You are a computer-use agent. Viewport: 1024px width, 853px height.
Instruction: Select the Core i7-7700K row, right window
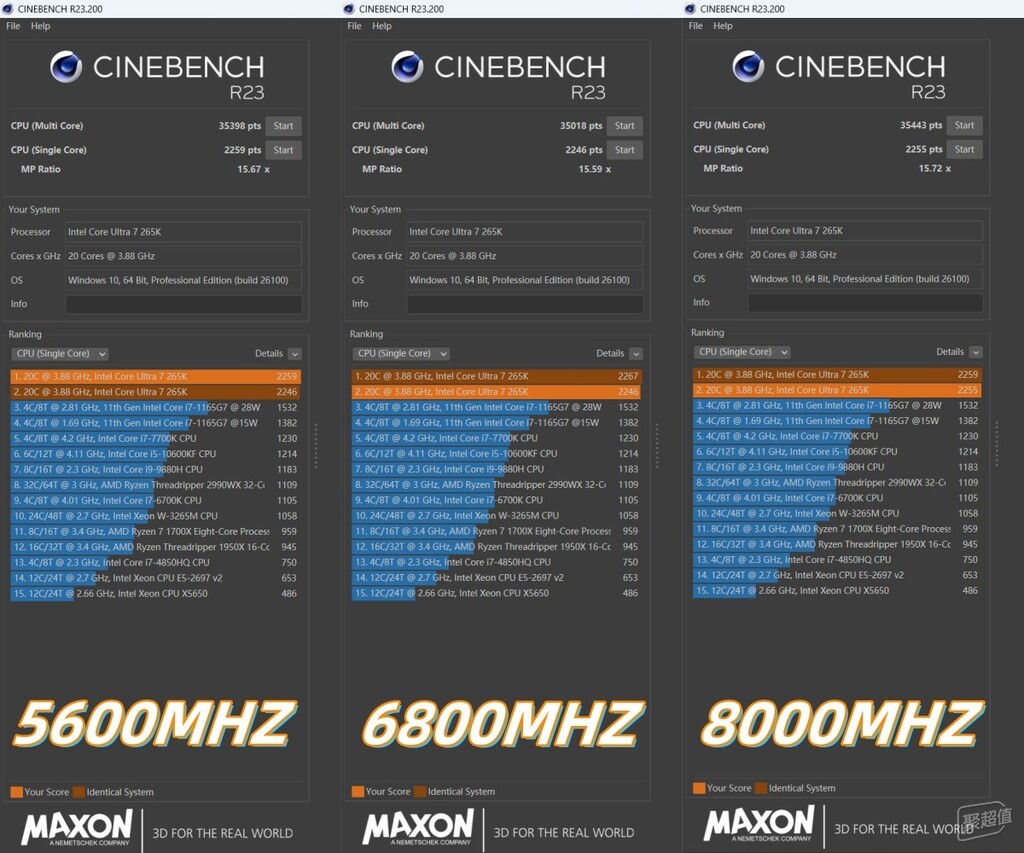click(x=838, y=436)
